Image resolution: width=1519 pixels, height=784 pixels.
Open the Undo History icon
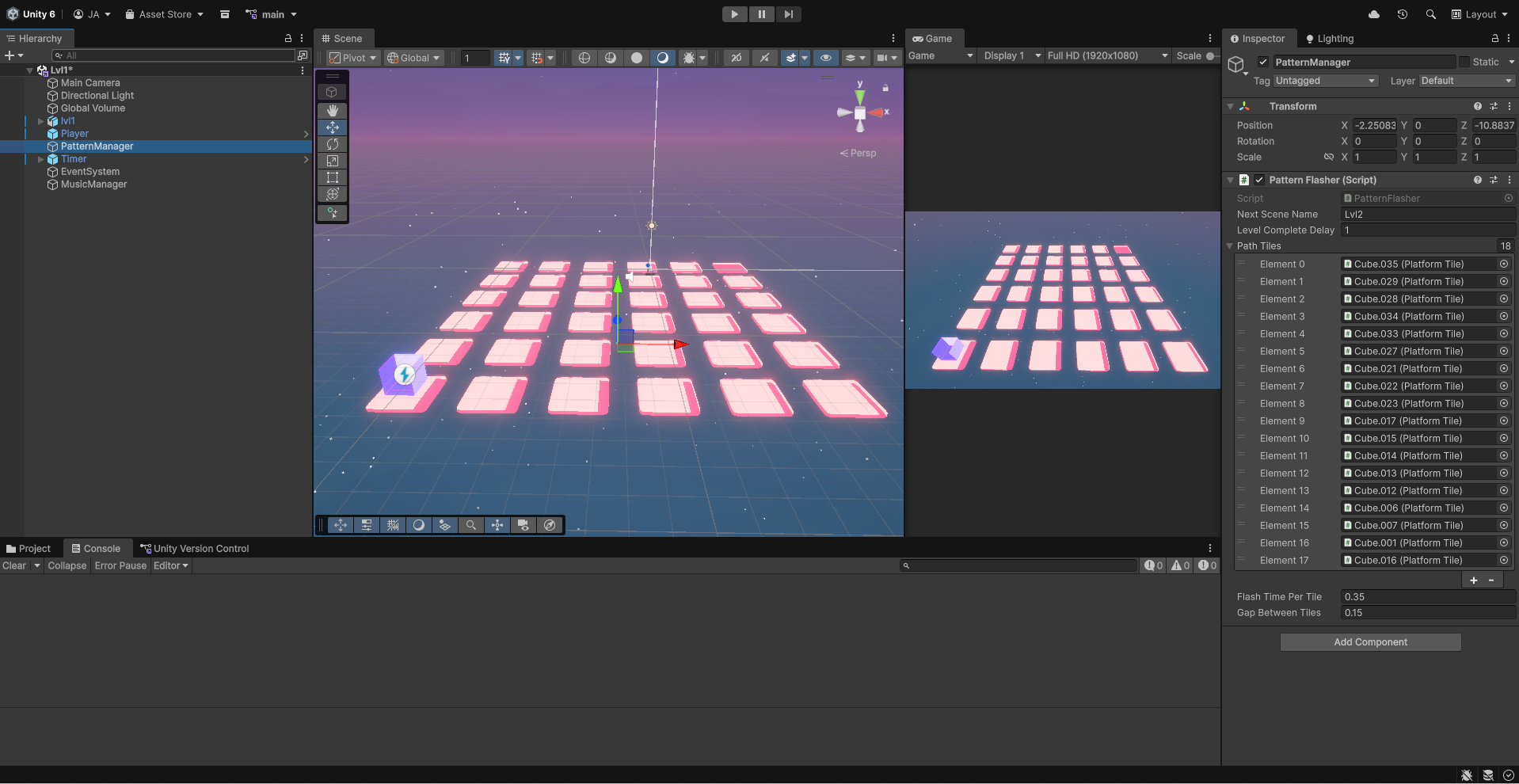[1402, 14]
